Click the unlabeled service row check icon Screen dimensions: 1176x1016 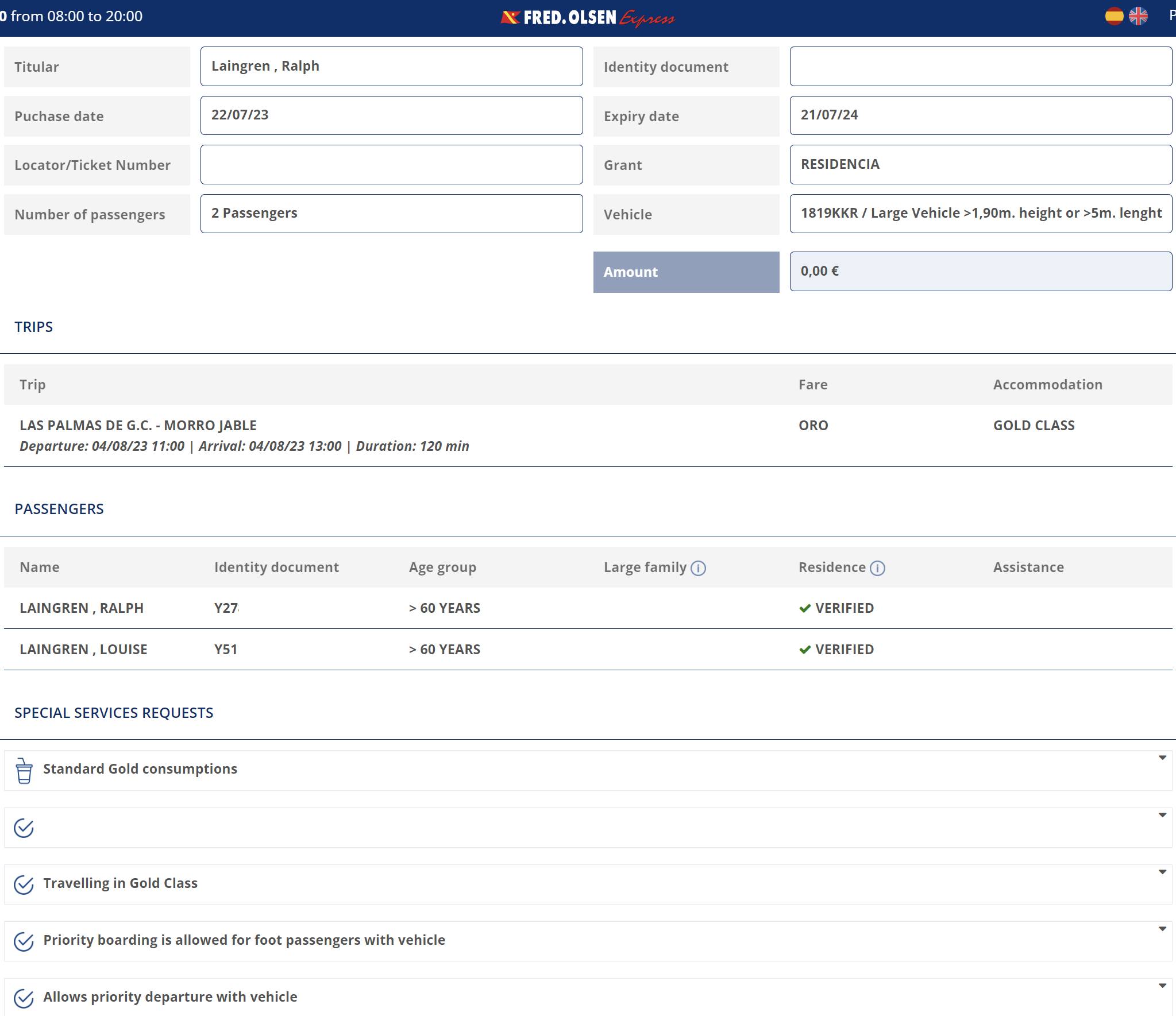(24, 828)
